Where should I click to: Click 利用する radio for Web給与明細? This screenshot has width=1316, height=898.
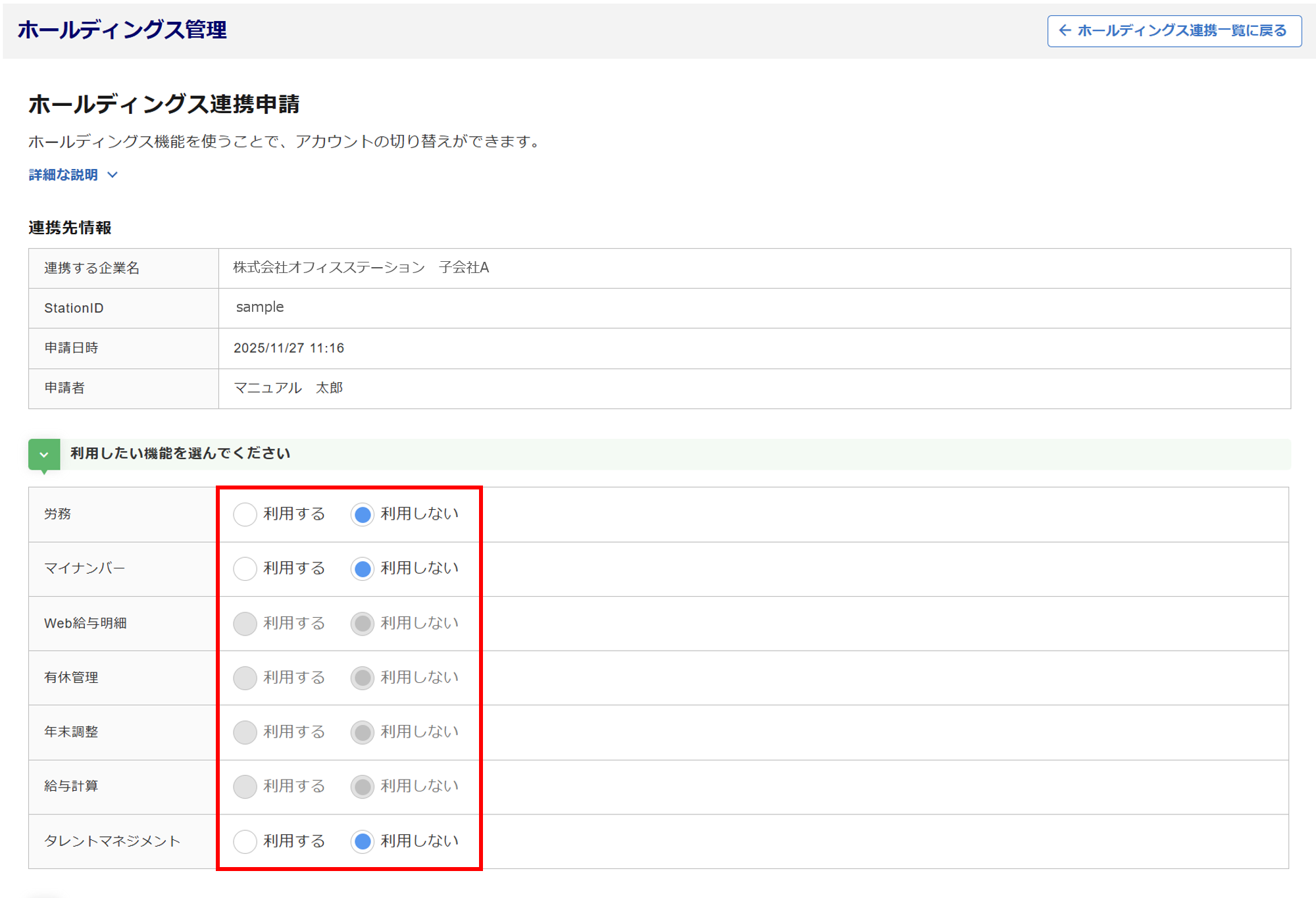245,624
